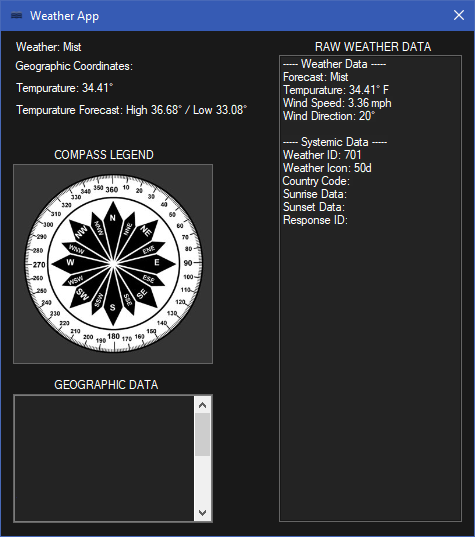Click the "Geographic Coordinates:" label
Viewport: 475px width, 537px height.
point(74,66)
